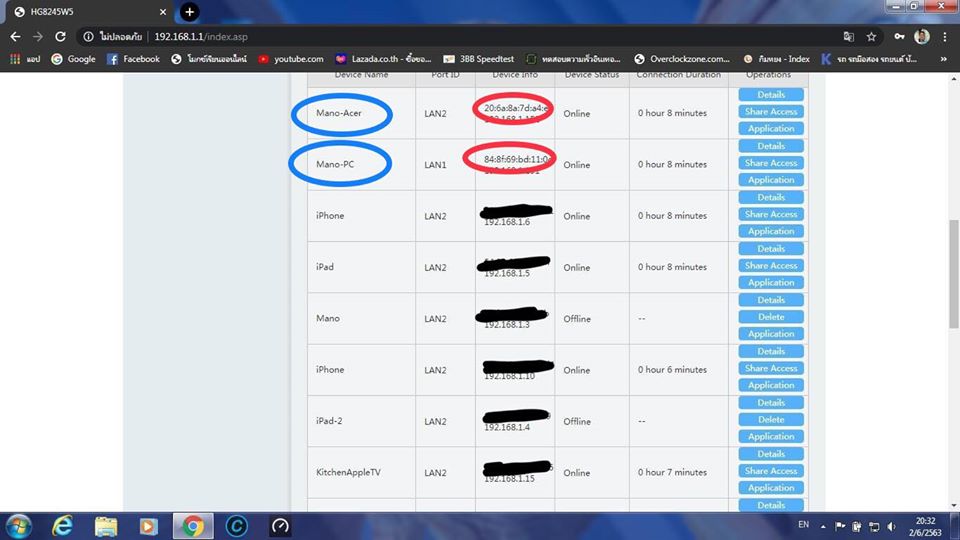This screenshot has width=960, height=540.
Task: Click Application for iPad at 192.168.1.5
Action: click(x=771, y=283)
